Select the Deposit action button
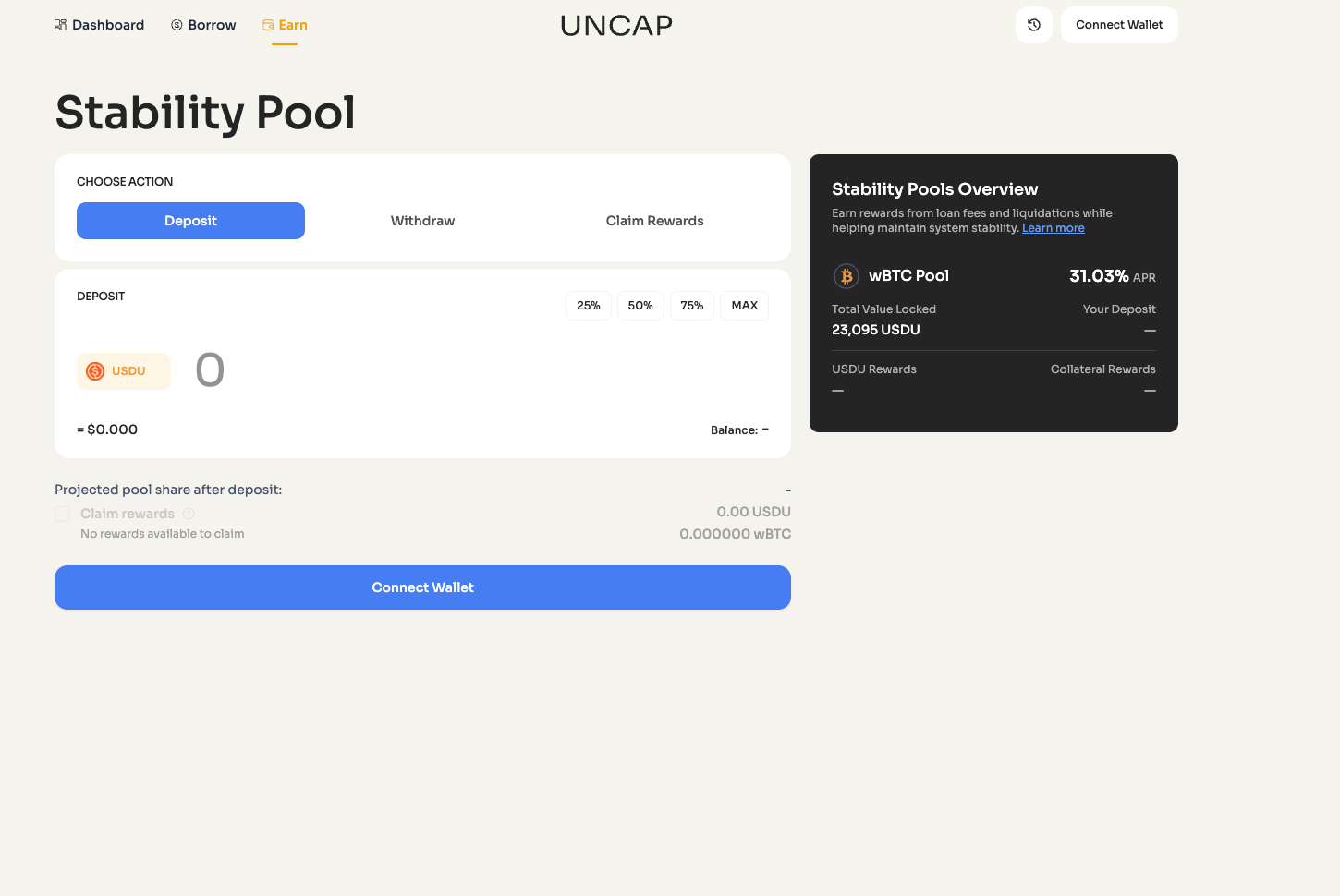This screenshot has width=1340, height=896. coord(190,221)
